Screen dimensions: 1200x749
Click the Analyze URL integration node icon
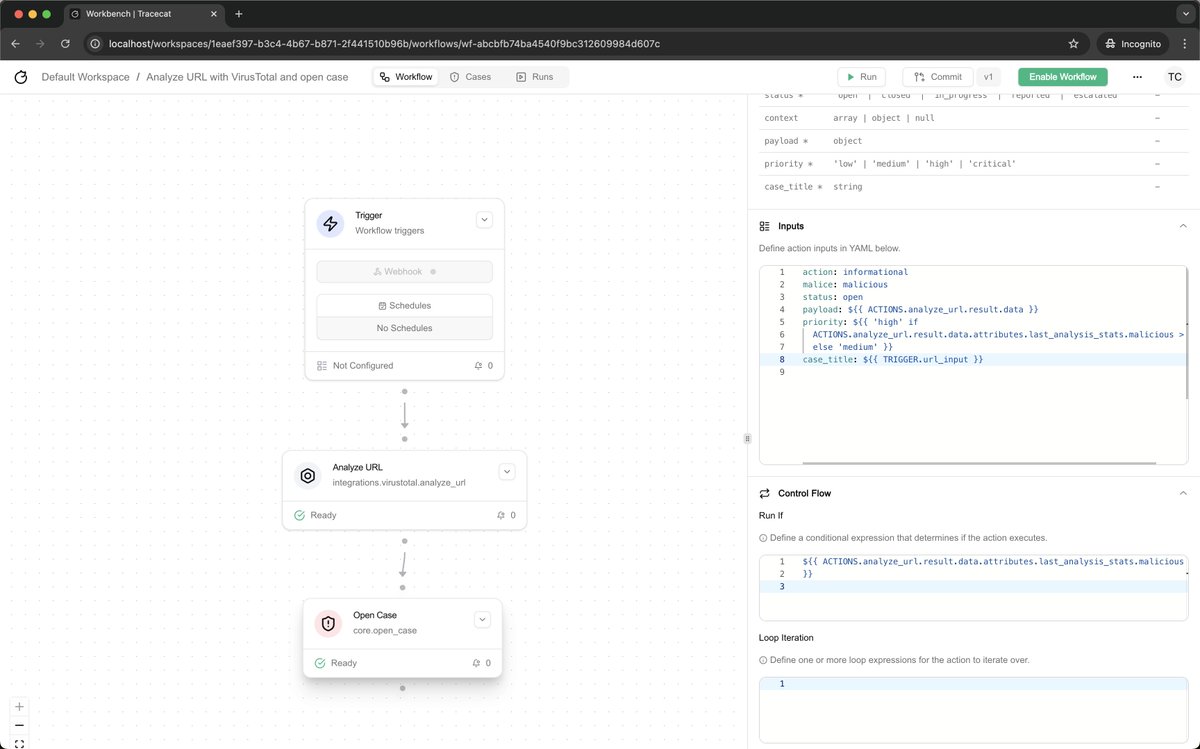pos(308,475)
